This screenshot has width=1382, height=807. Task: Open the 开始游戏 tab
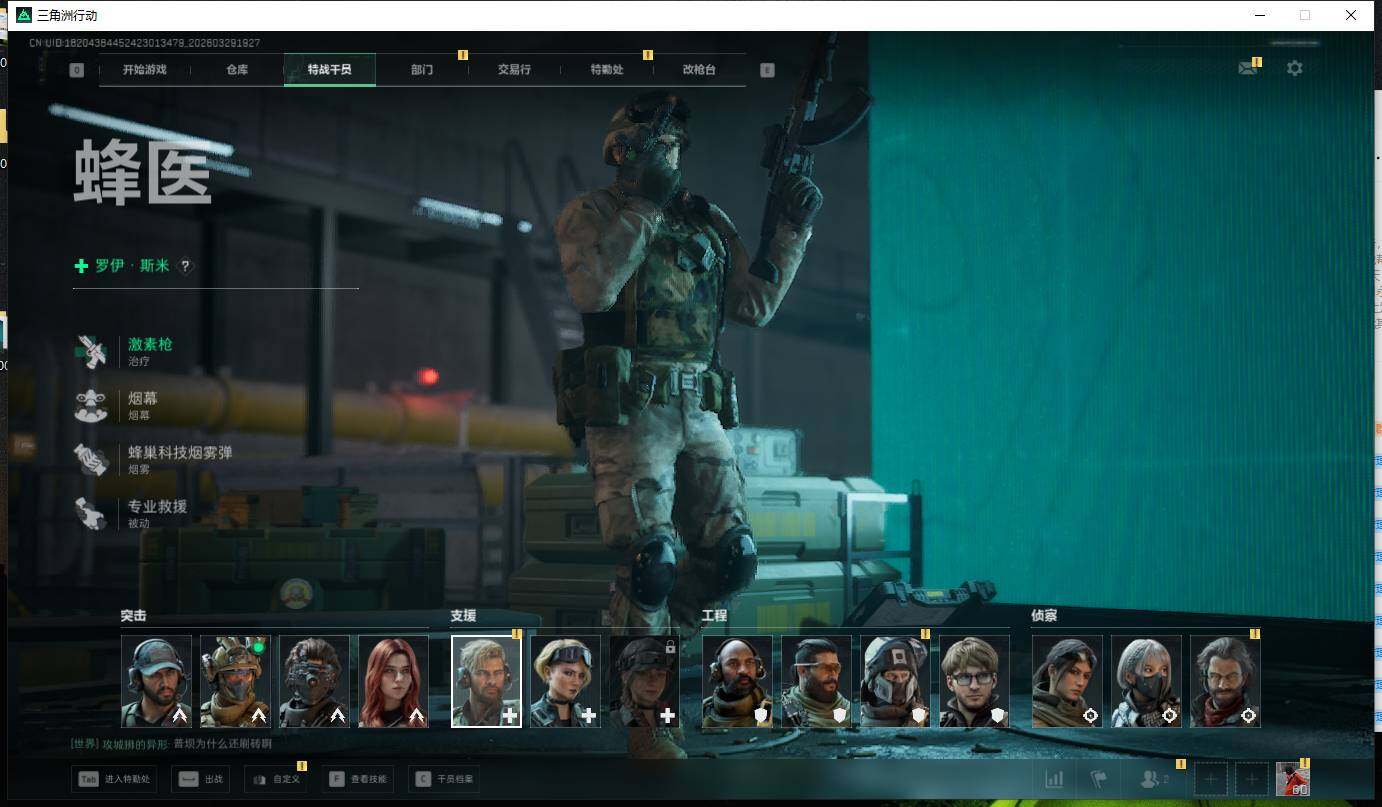[x=145, y=70]
